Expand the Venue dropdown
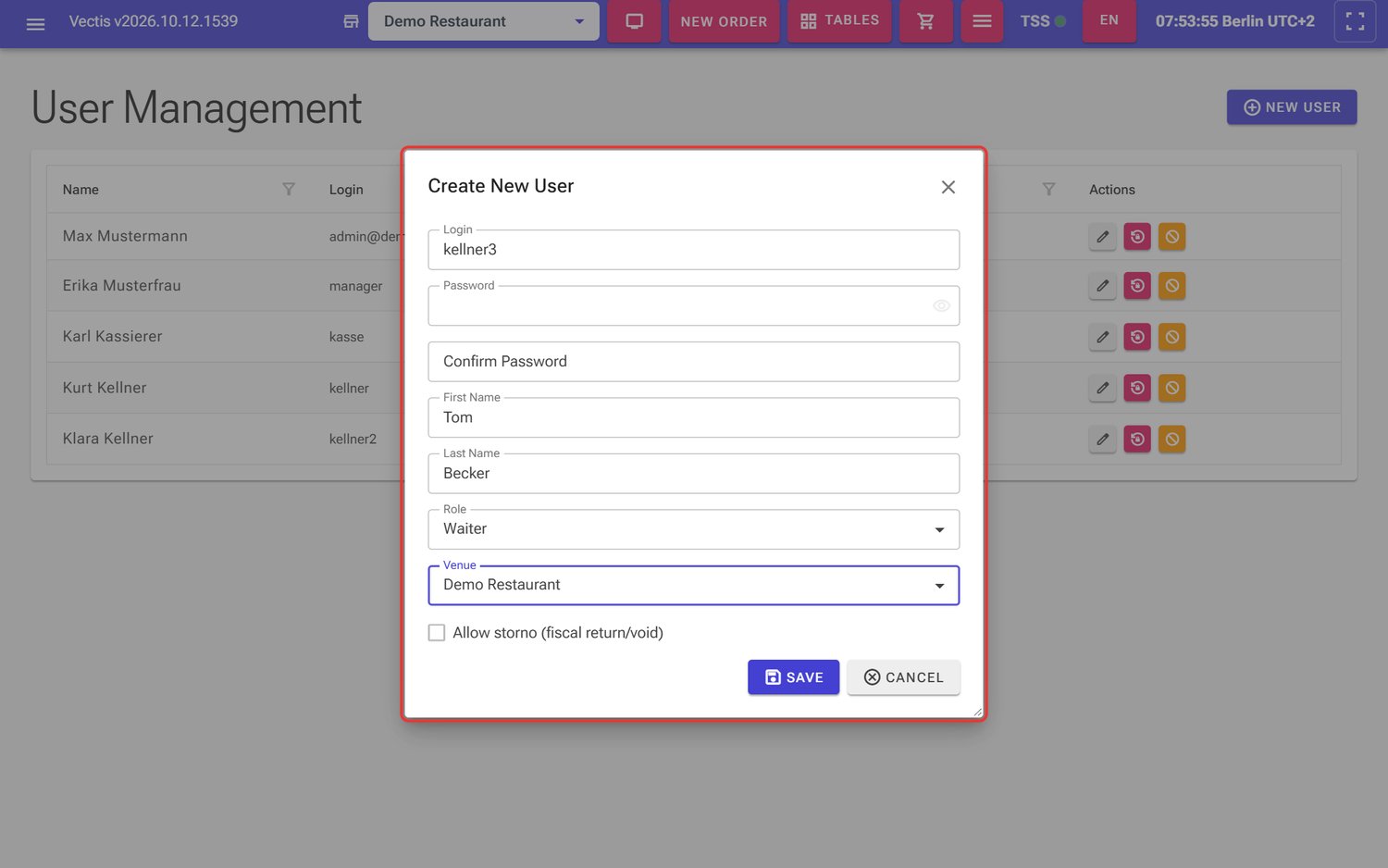The image size is (1388, 868). 694,585
